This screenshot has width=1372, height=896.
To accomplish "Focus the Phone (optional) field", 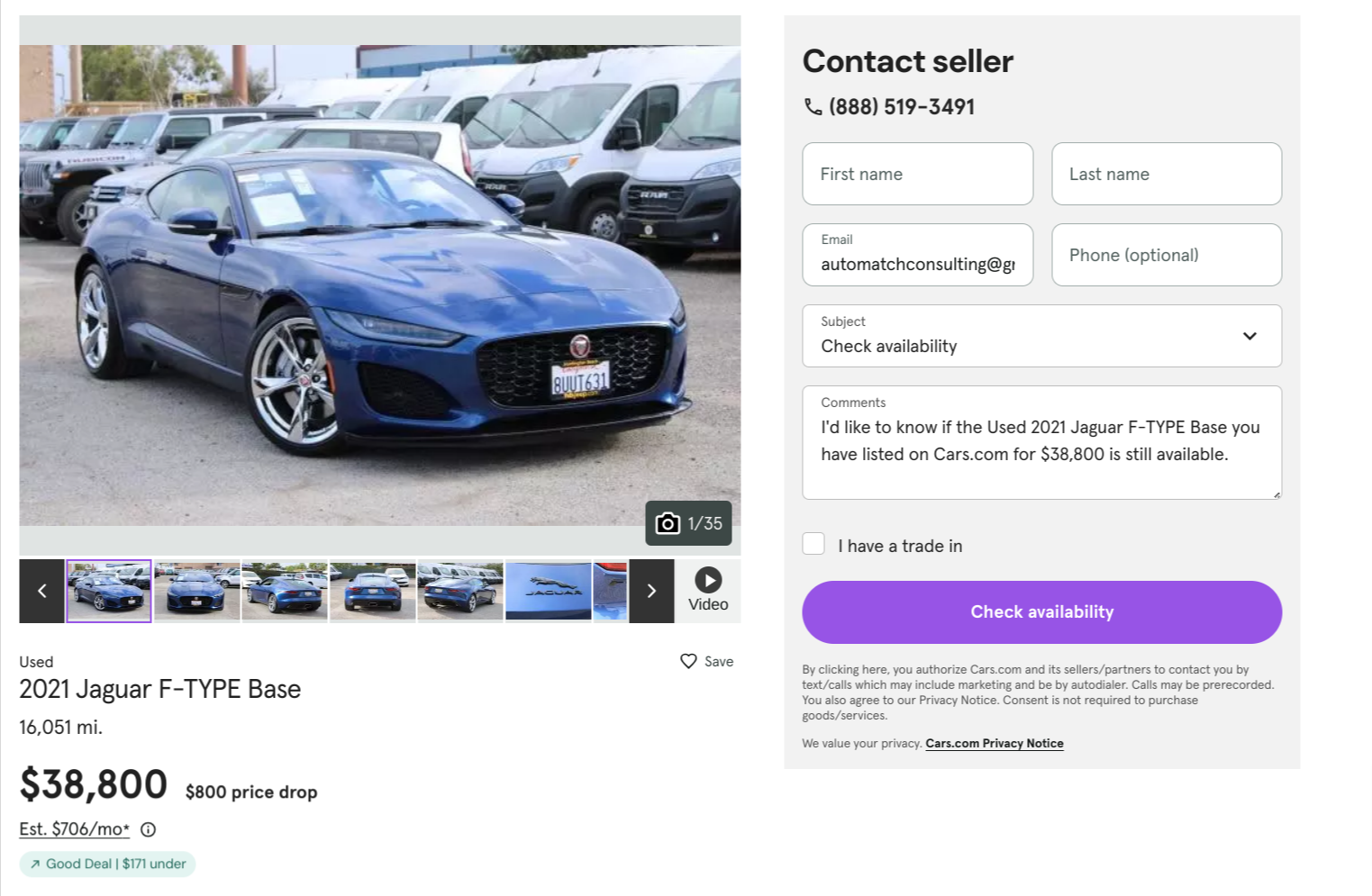I will tap(1166, 255).
